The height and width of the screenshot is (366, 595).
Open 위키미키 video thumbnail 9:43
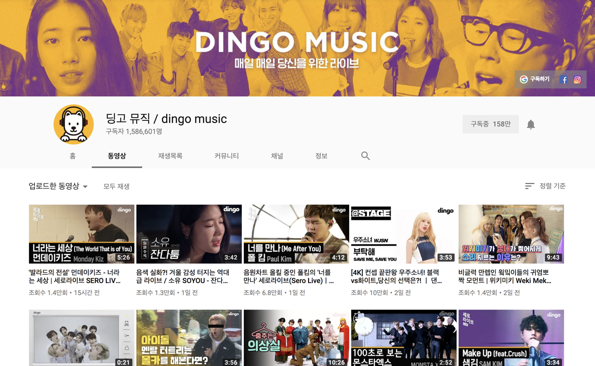click(511, 234)
